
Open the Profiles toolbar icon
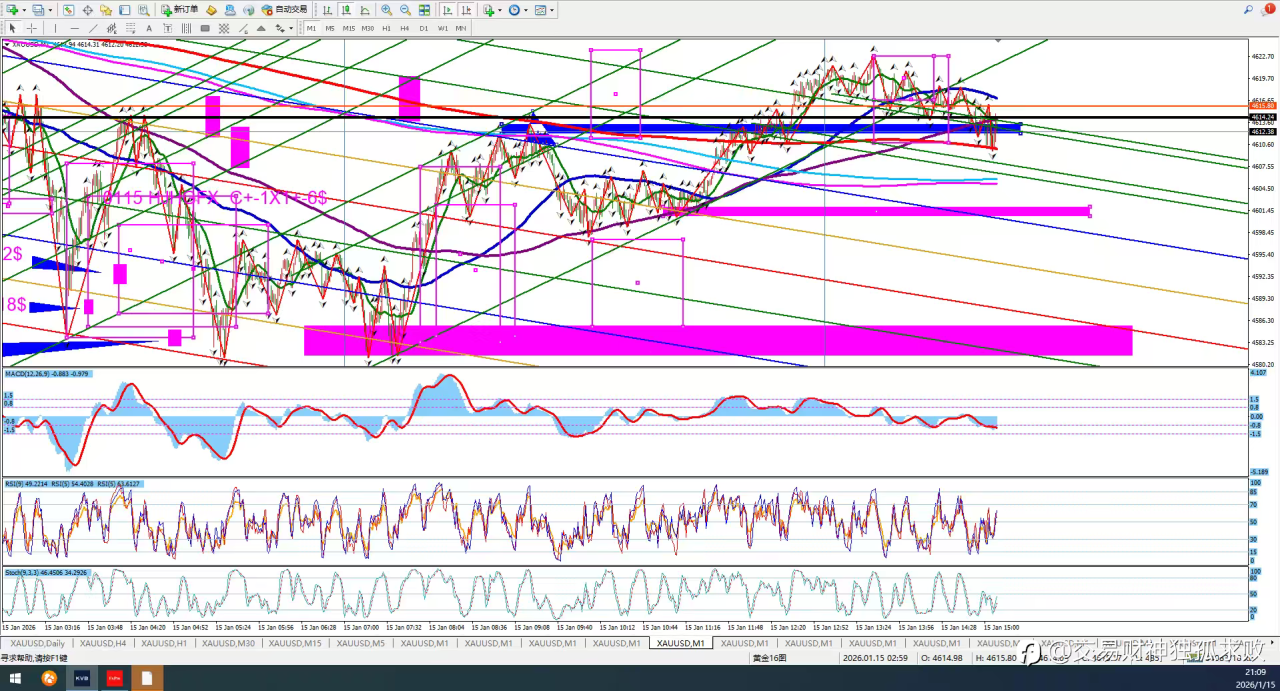click(x=37, y=10)
